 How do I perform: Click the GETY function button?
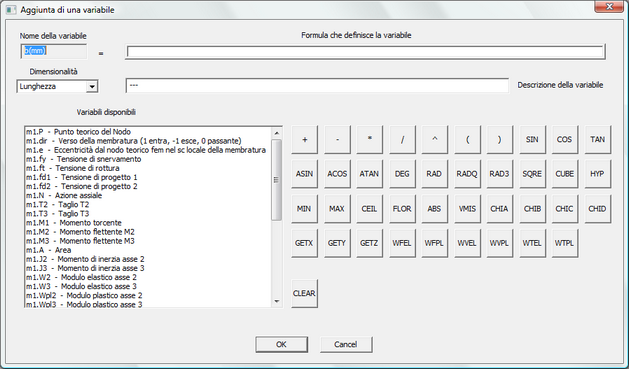pos(337,243)
